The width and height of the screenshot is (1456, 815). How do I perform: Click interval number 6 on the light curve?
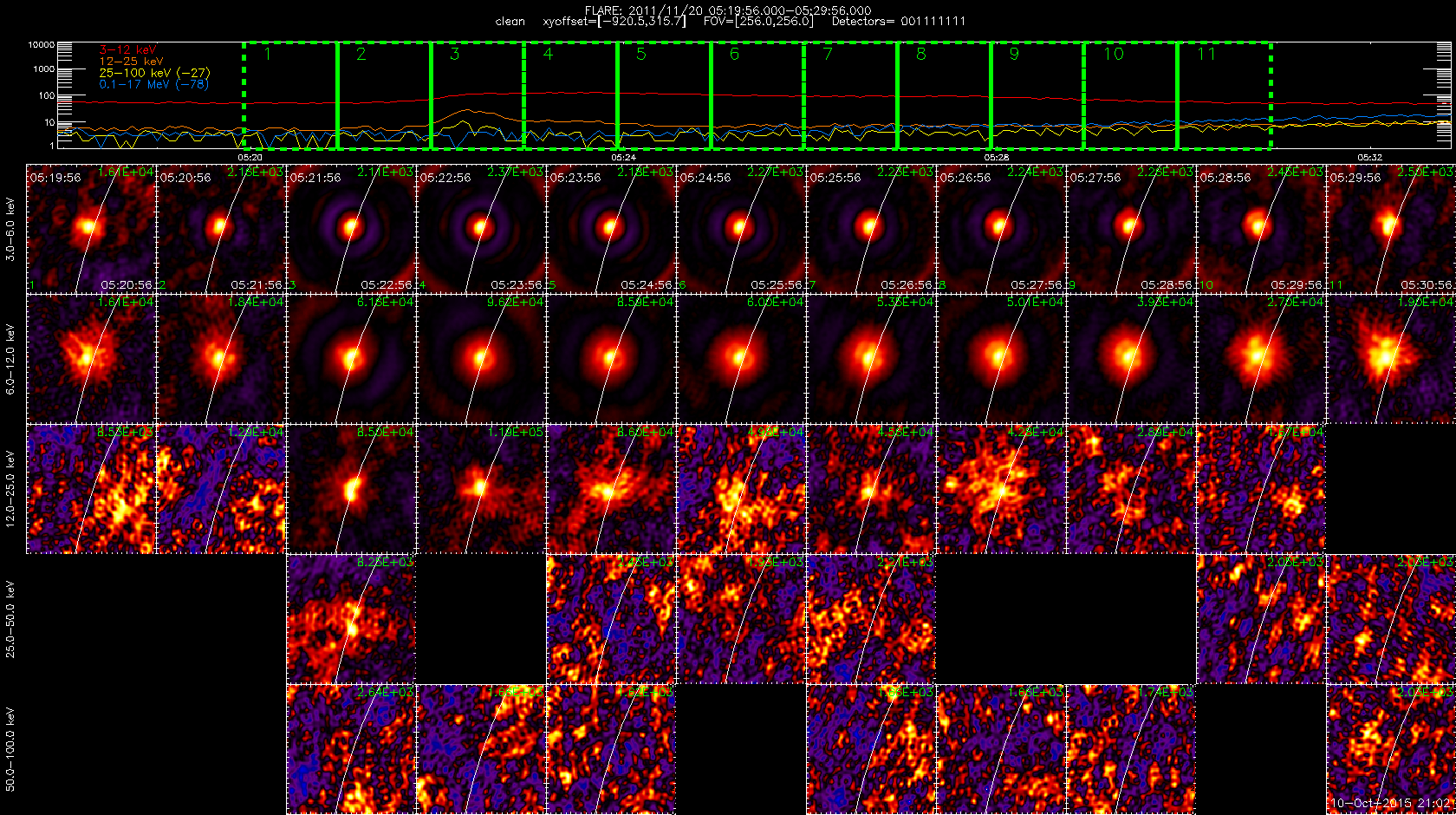pos(735,54)
